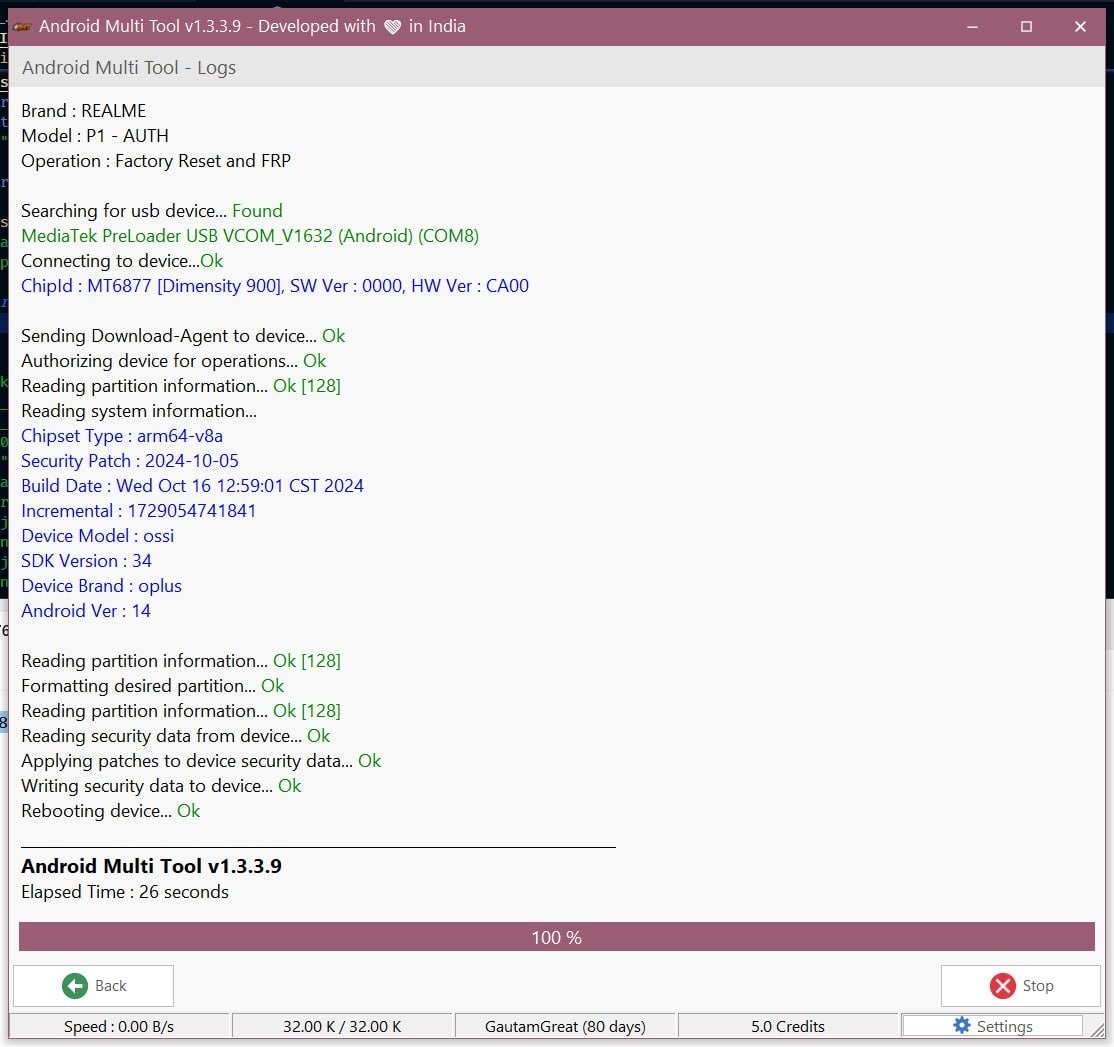The width and height of the screenshot is (1114, 1047).
Task: Click the 32.00 K / 32.00 K transfer panel
Action: pos(342,1026)
